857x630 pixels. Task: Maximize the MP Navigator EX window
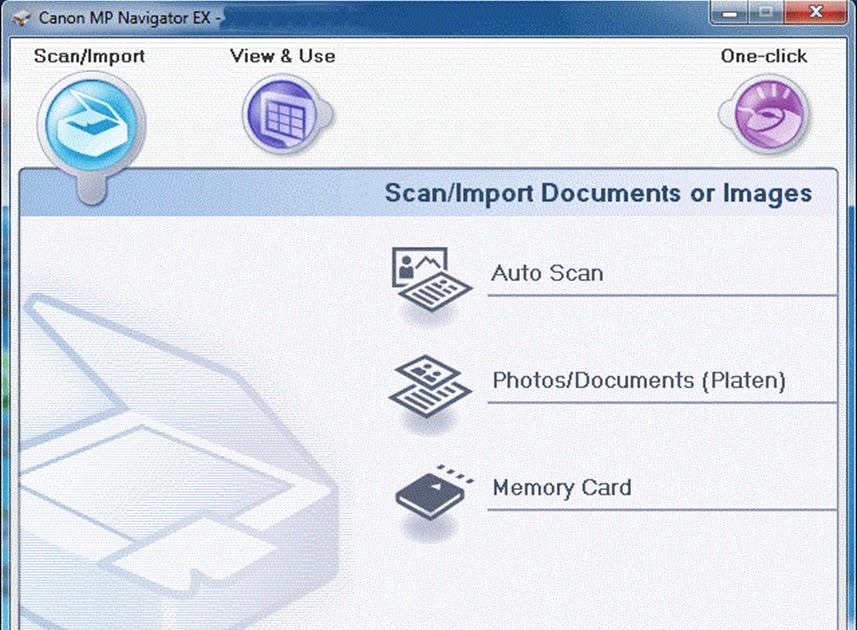(766, 12)
